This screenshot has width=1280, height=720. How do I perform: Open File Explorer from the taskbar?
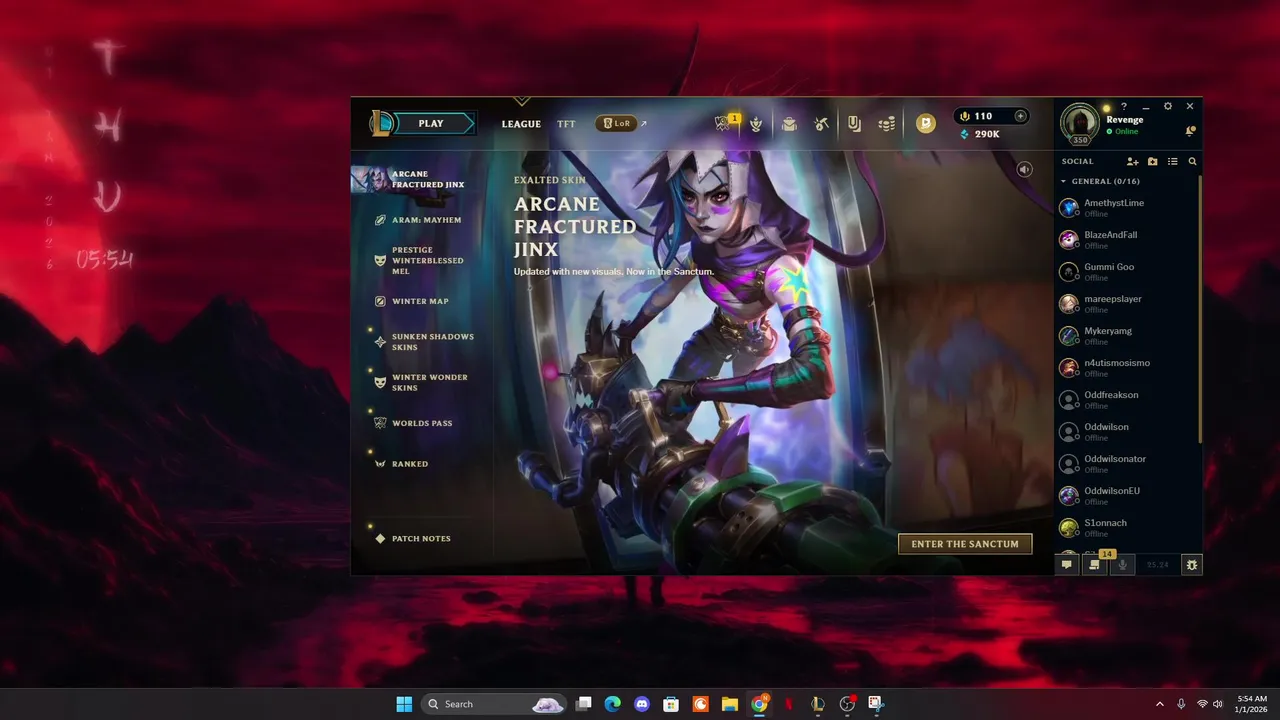point(730,704)
